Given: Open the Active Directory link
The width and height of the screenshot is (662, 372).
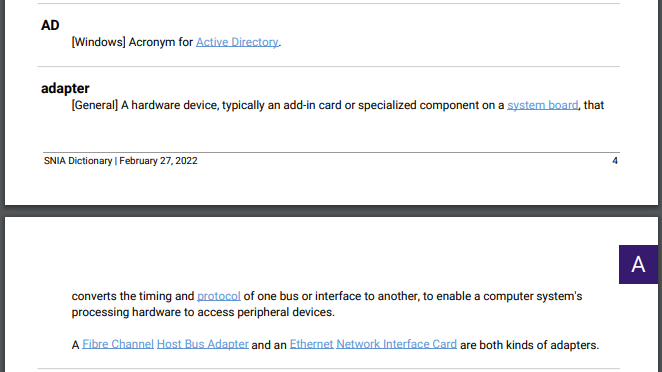Looking at the screenshot, I should (x=237, y=42).
